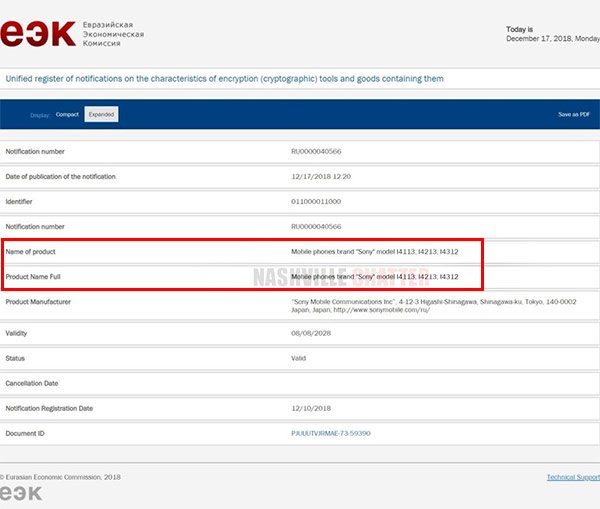Screen dimensions: 600x509
Task: Select publication date 12/17/2018 12:20
Action: [321, 176]
